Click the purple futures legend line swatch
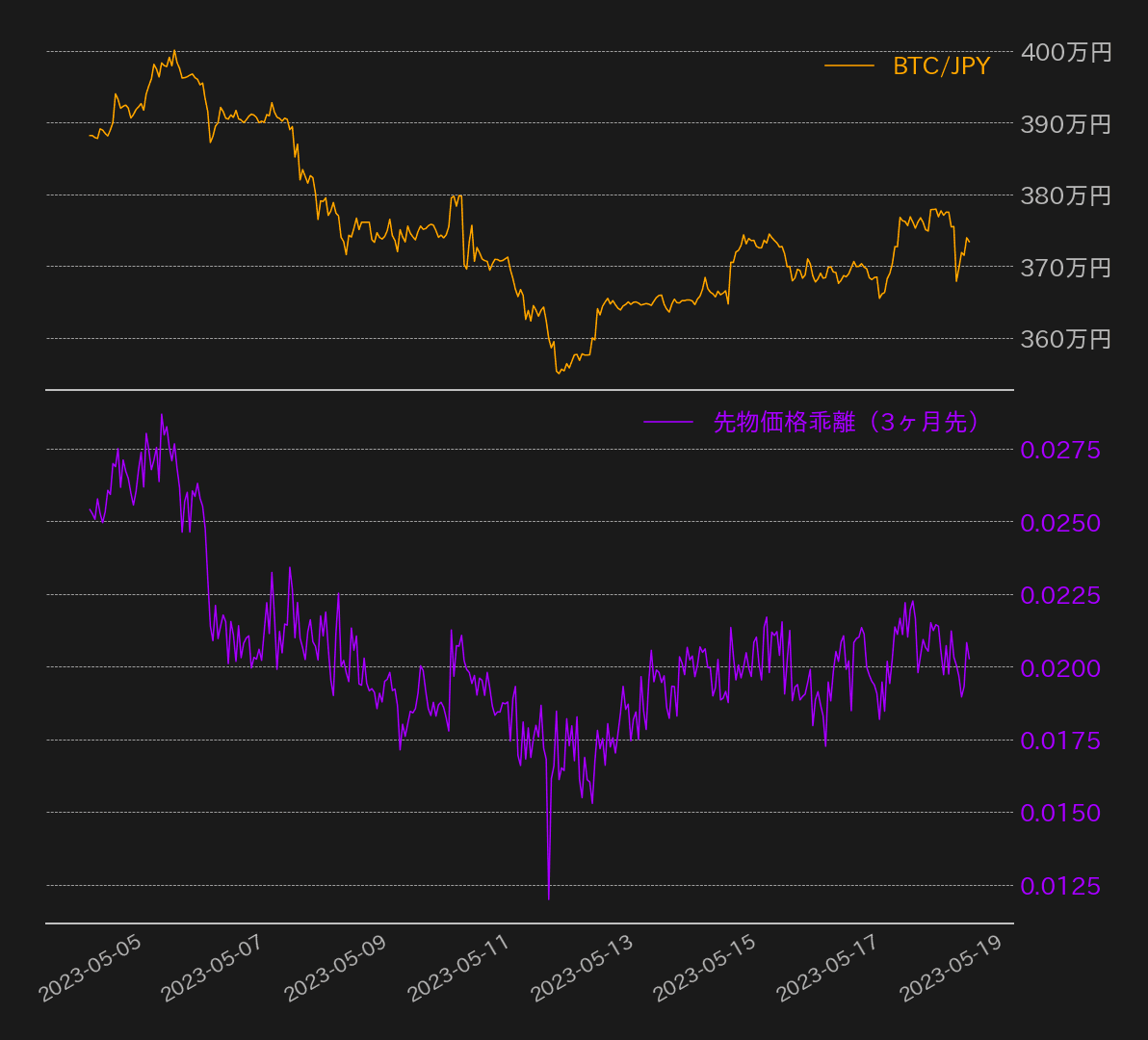 [x=667, y=422]
